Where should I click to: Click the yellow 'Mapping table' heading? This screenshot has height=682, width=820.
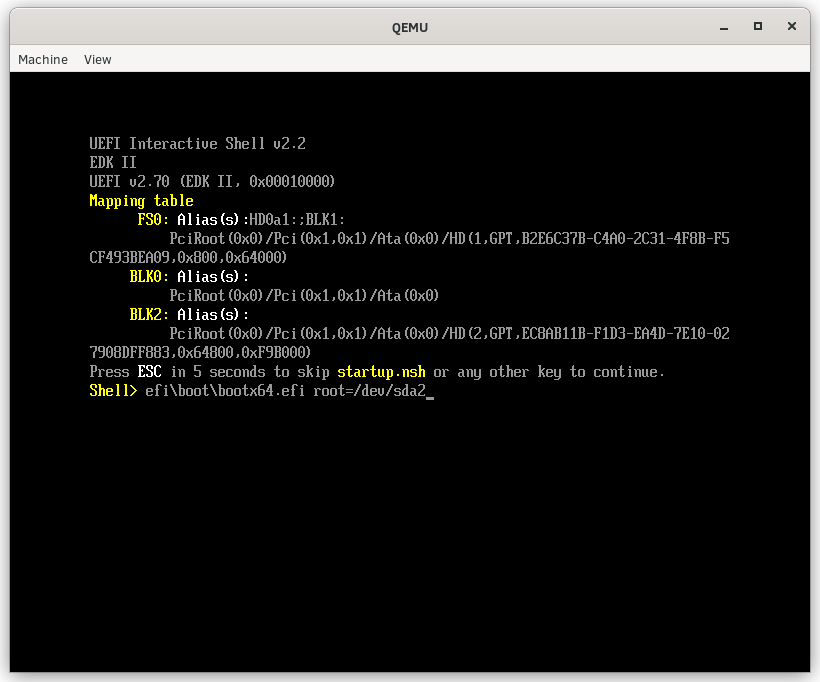point(141,201)
